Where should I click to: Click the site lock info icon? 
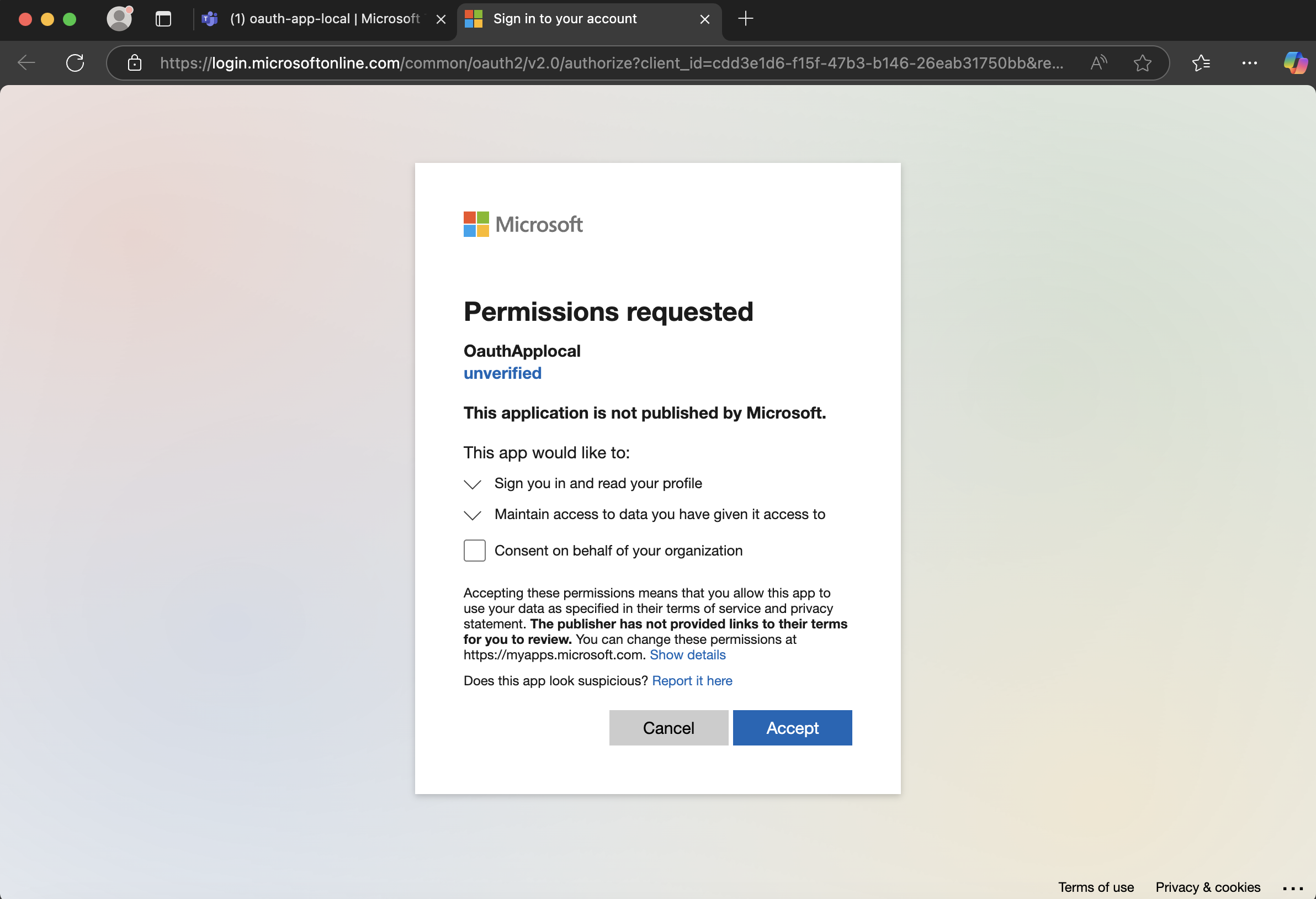[x=134, y=63]
